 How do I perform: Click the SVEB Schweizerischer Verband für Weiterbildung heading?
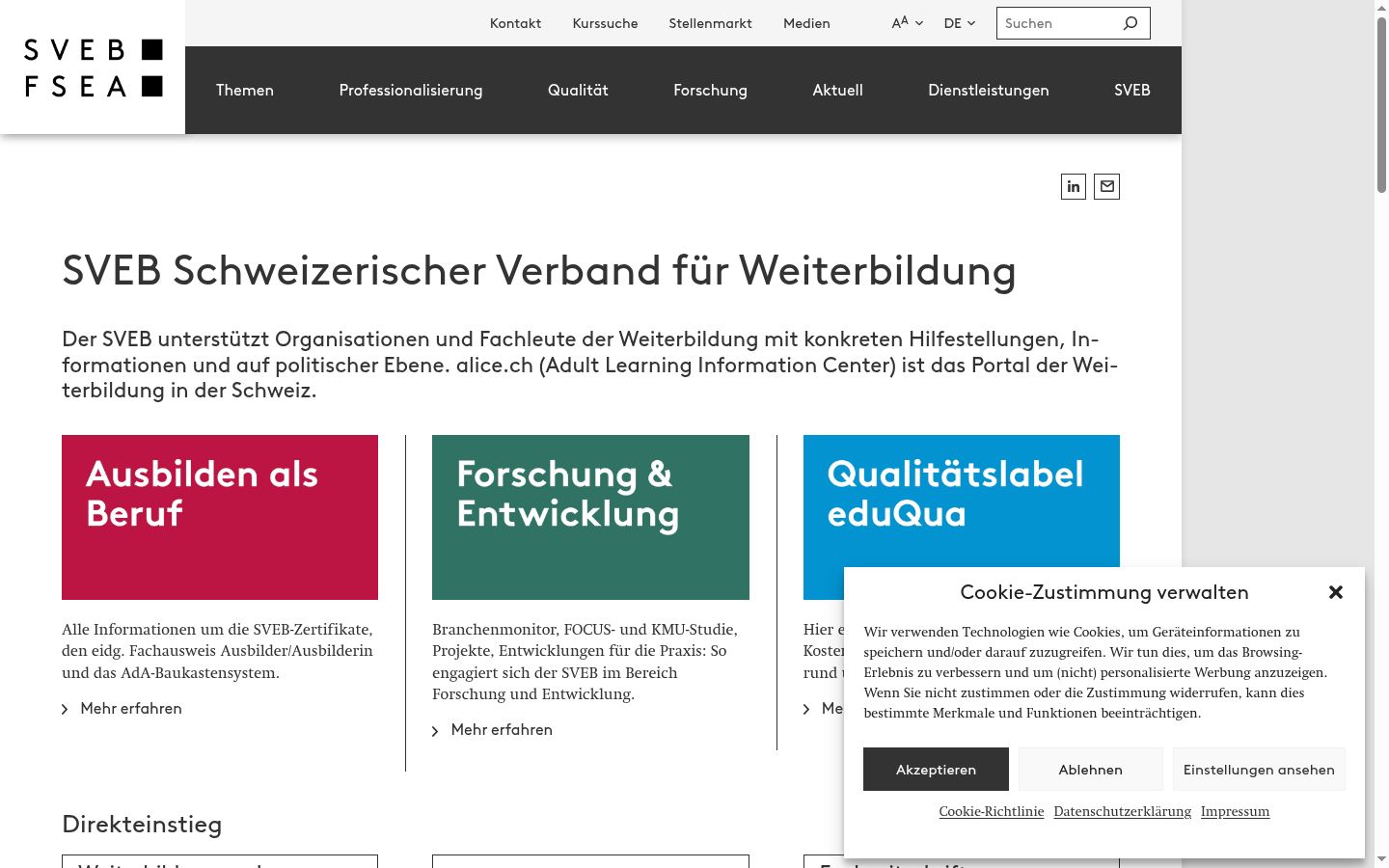pyautogui.click(x=539, y=271)
